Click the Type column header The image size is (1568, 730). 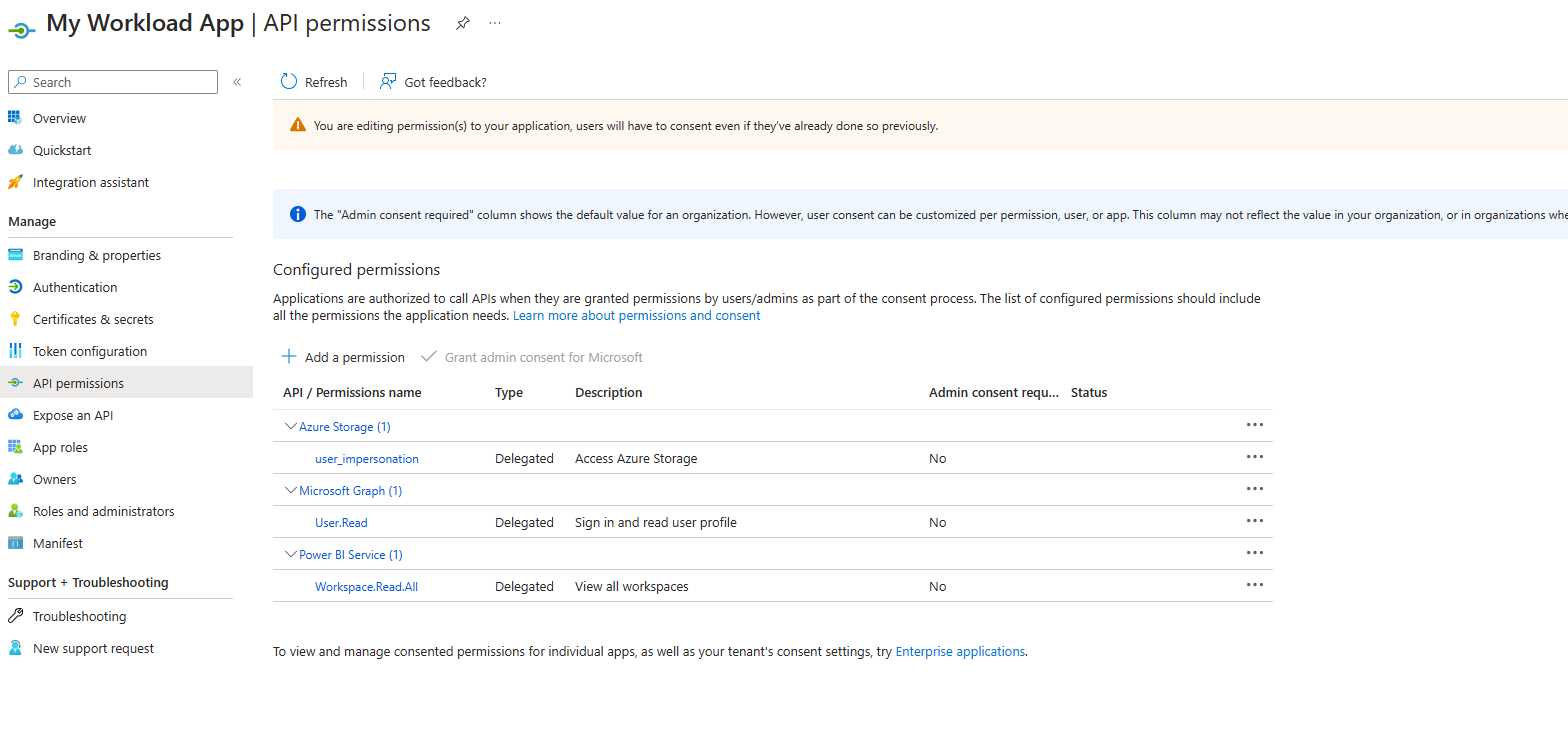509,392
